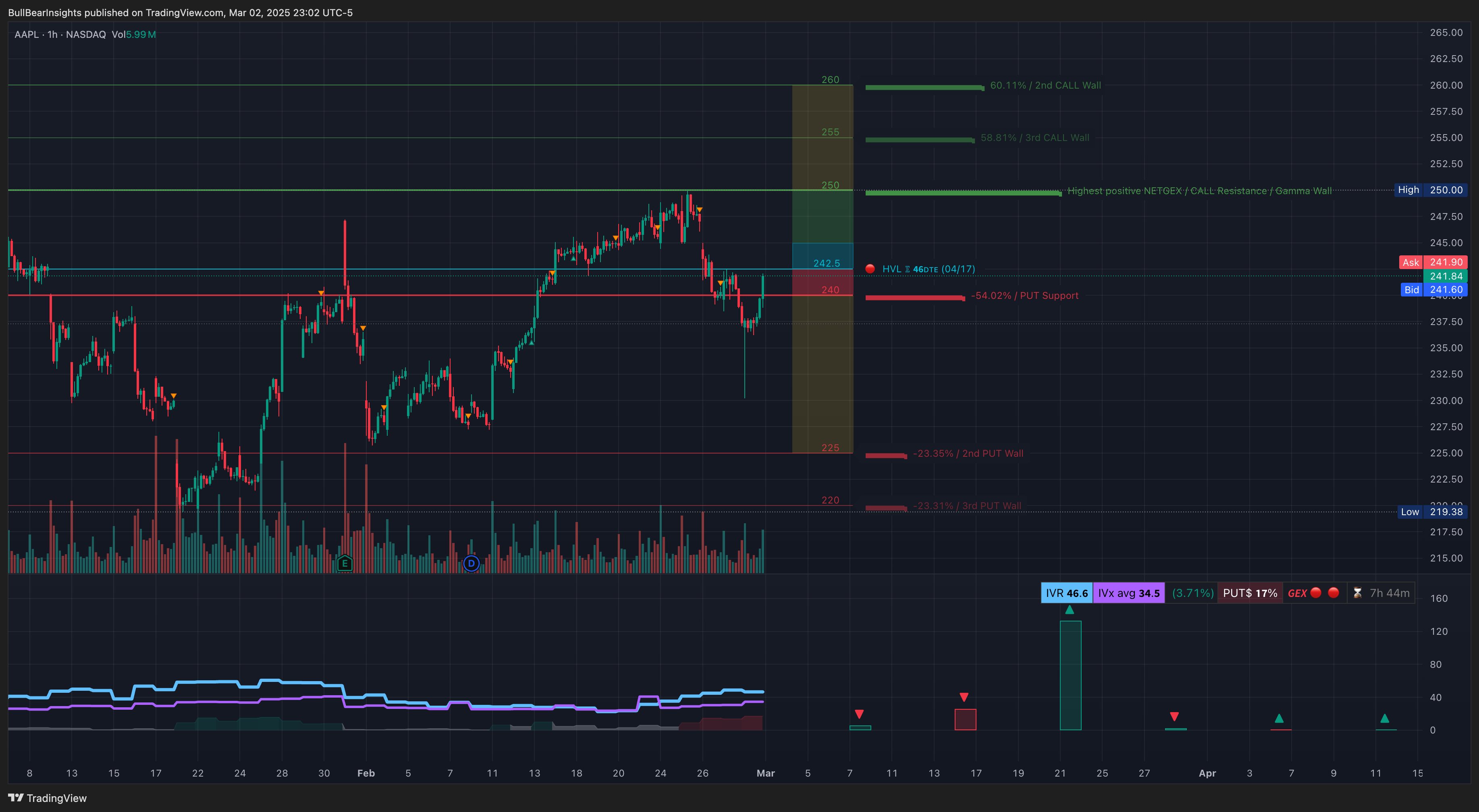Click the earnings 'E' marker on the chart
This screenshot has width=1479, height=812.
(x=345, y=563)
